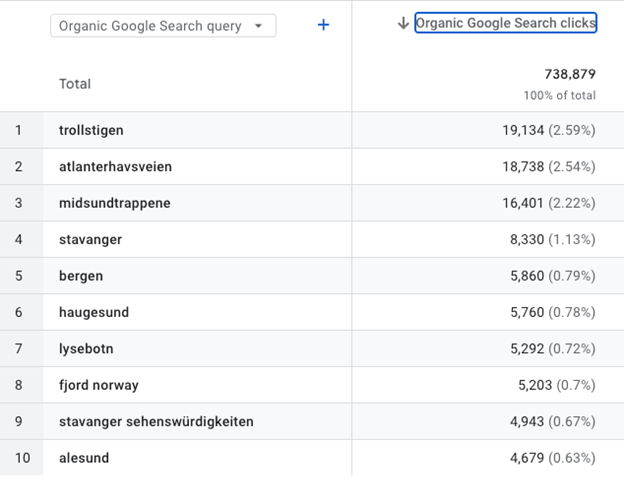The height and width of the screenshot is (499, 624).
Task: Click the Total row label
Action: [75, 84]
